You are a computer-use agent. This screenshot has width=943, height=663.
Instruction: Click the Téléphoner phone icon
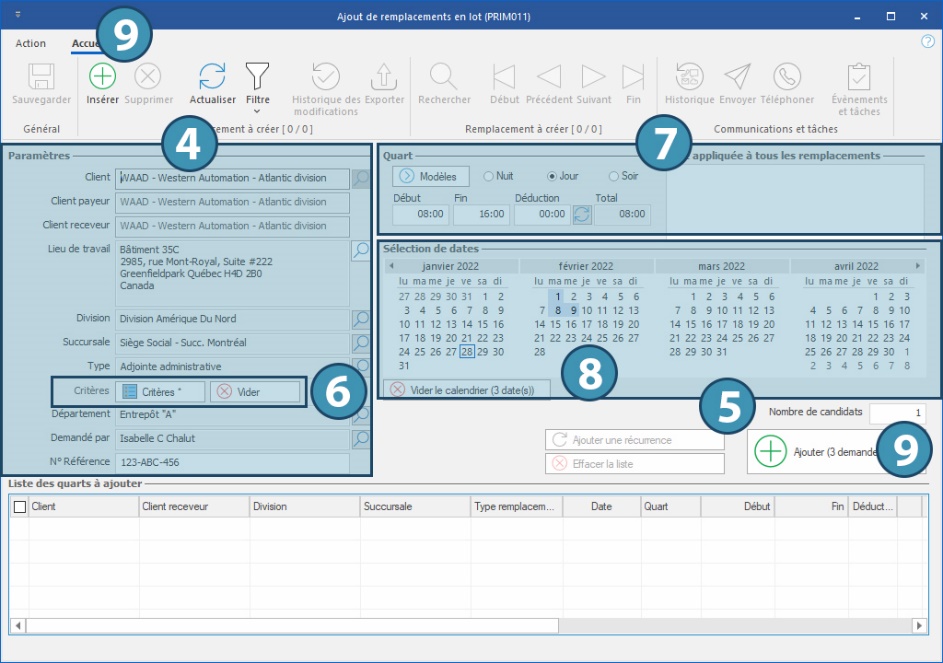click(x=787, y=77)
